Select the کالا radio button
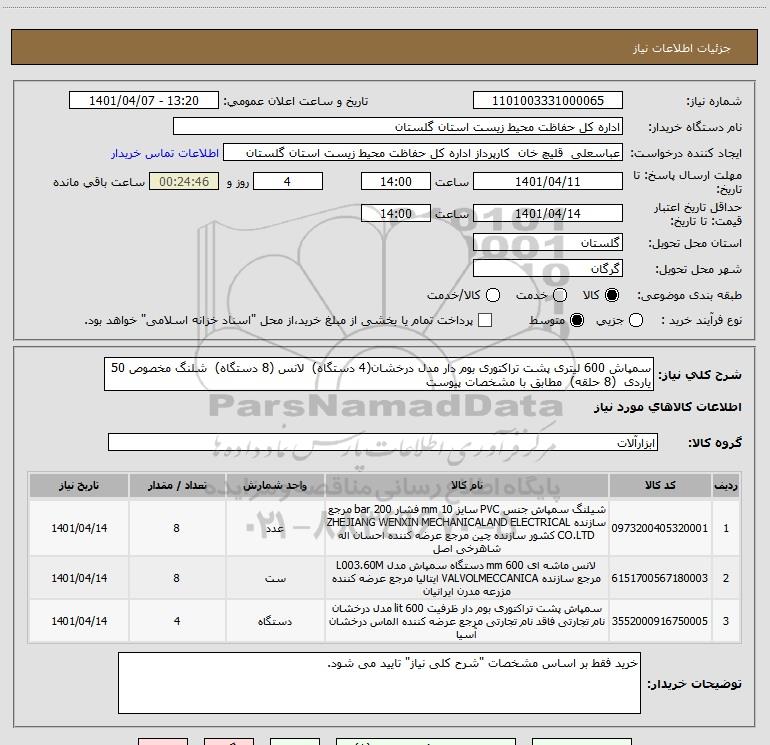This screenshot has height=745, width=770. pyautogui.click(x=612, y=295)
